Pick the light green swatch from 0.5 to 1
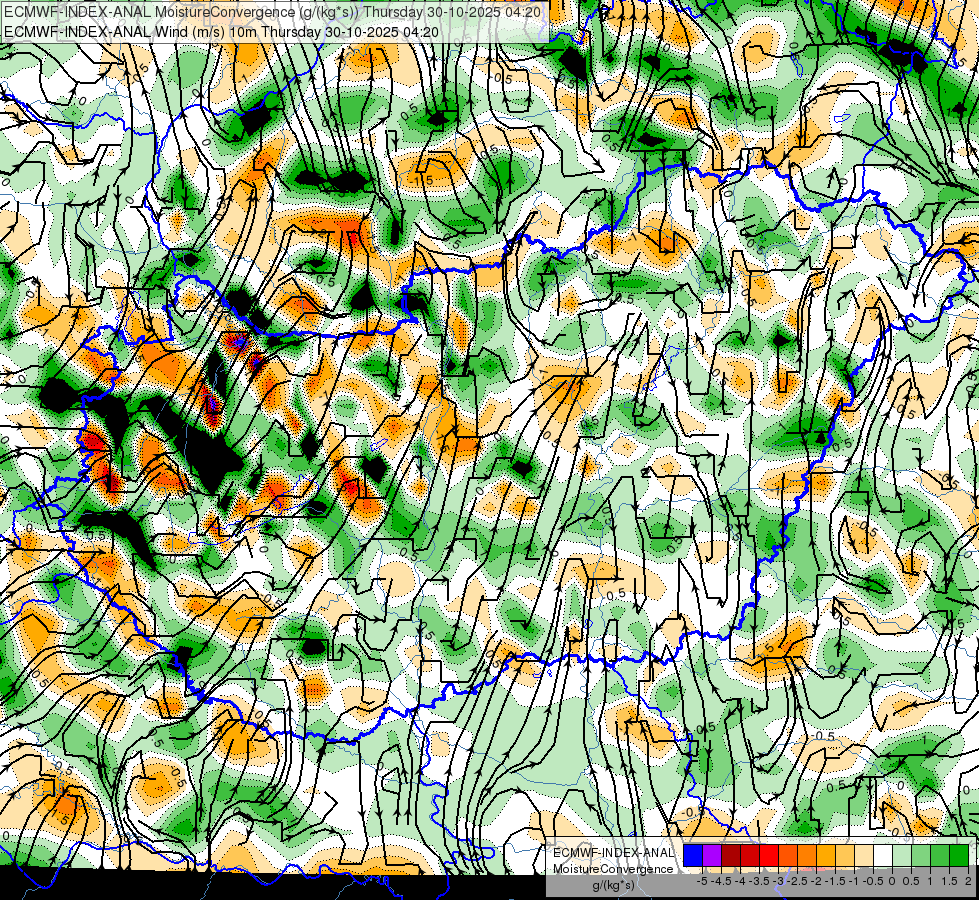Viewport: 979px width, 900px height. coord(920,856)
